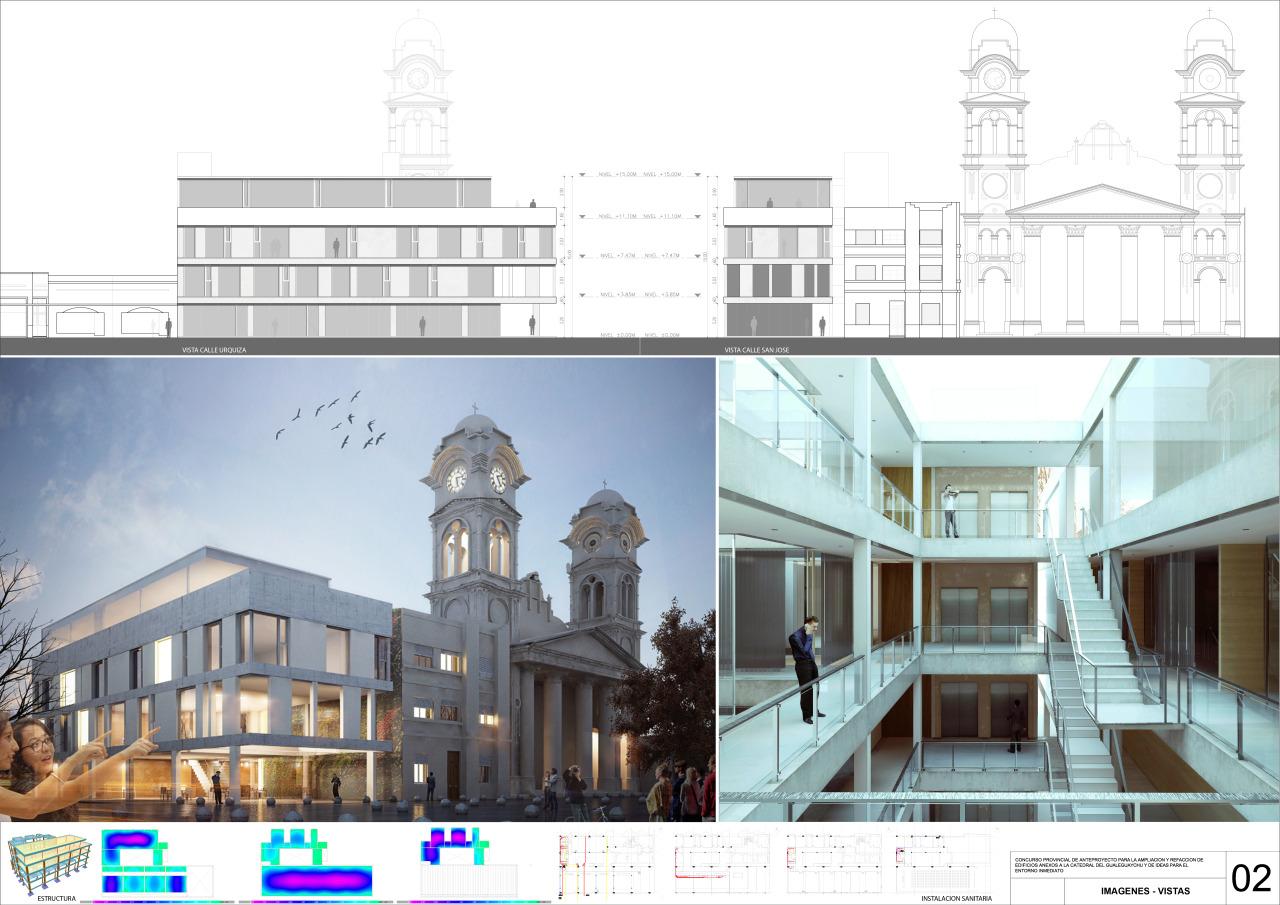The height and width of the screenshot is (905, 1280).
Task: Click the VISTA CALLE URQUIZA label
Action: [208, 351]
